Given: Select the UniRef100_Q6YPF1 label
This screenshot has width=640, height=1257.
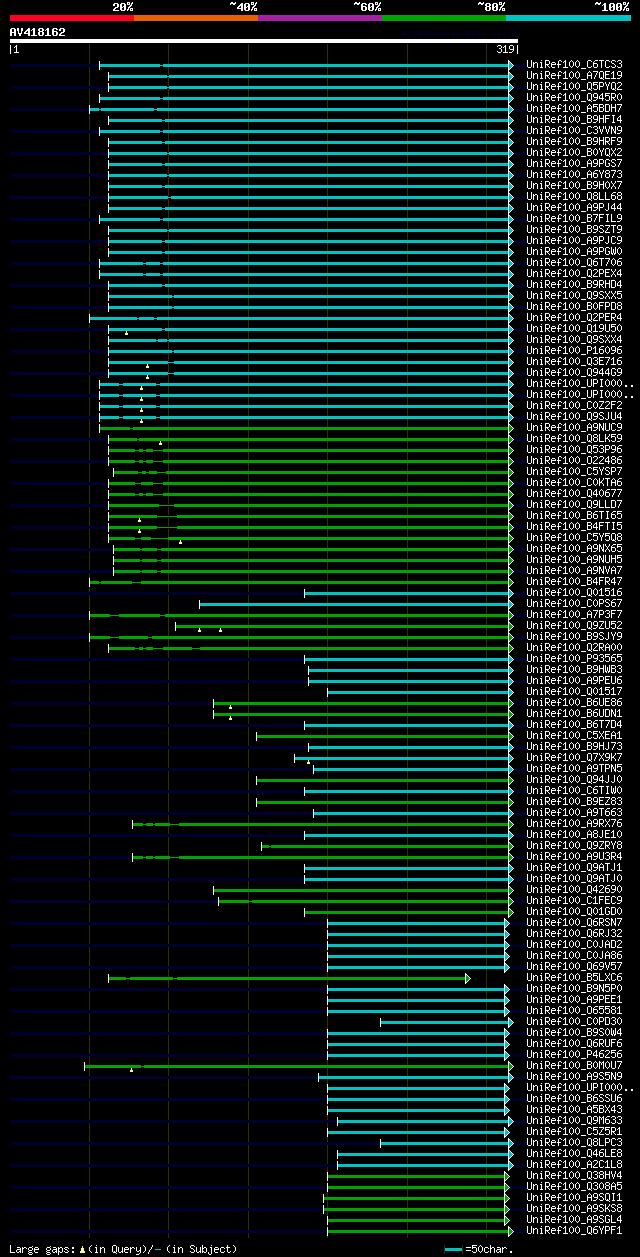Looking at the screenshot, I should tap(574, 1231).
